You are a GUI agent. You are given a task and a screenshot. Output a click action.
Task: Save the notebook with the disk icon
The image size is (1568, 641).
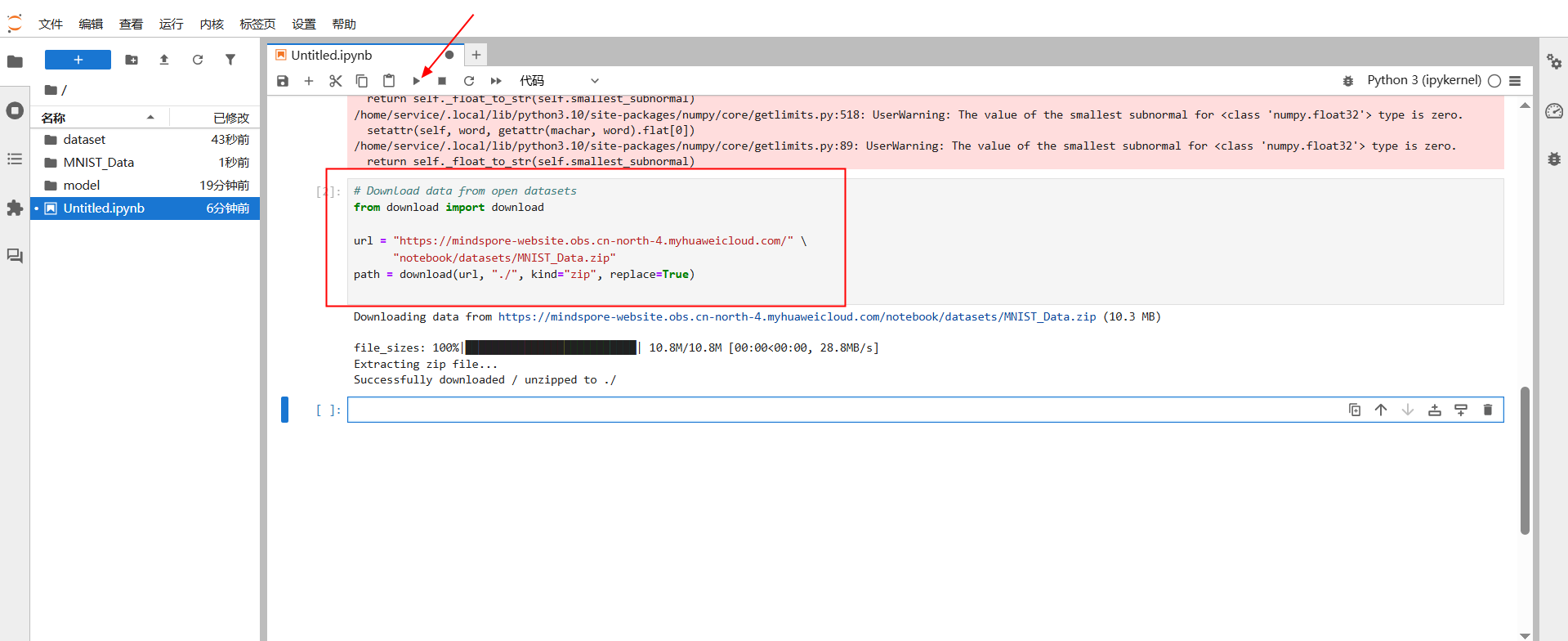coord(283,81)
